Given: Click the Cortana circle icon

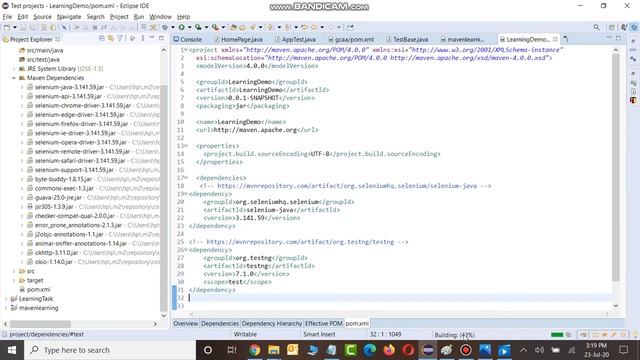Looking at the screenshot, I should [208, 350].
